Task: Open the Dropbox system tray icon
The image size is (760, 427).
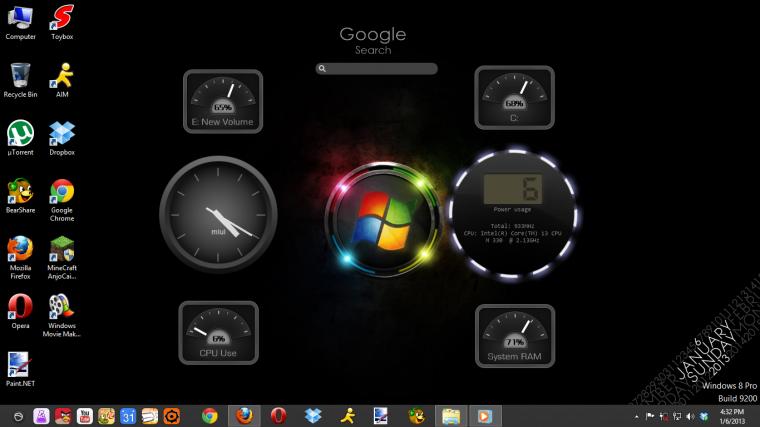Action: coord(704,416)
